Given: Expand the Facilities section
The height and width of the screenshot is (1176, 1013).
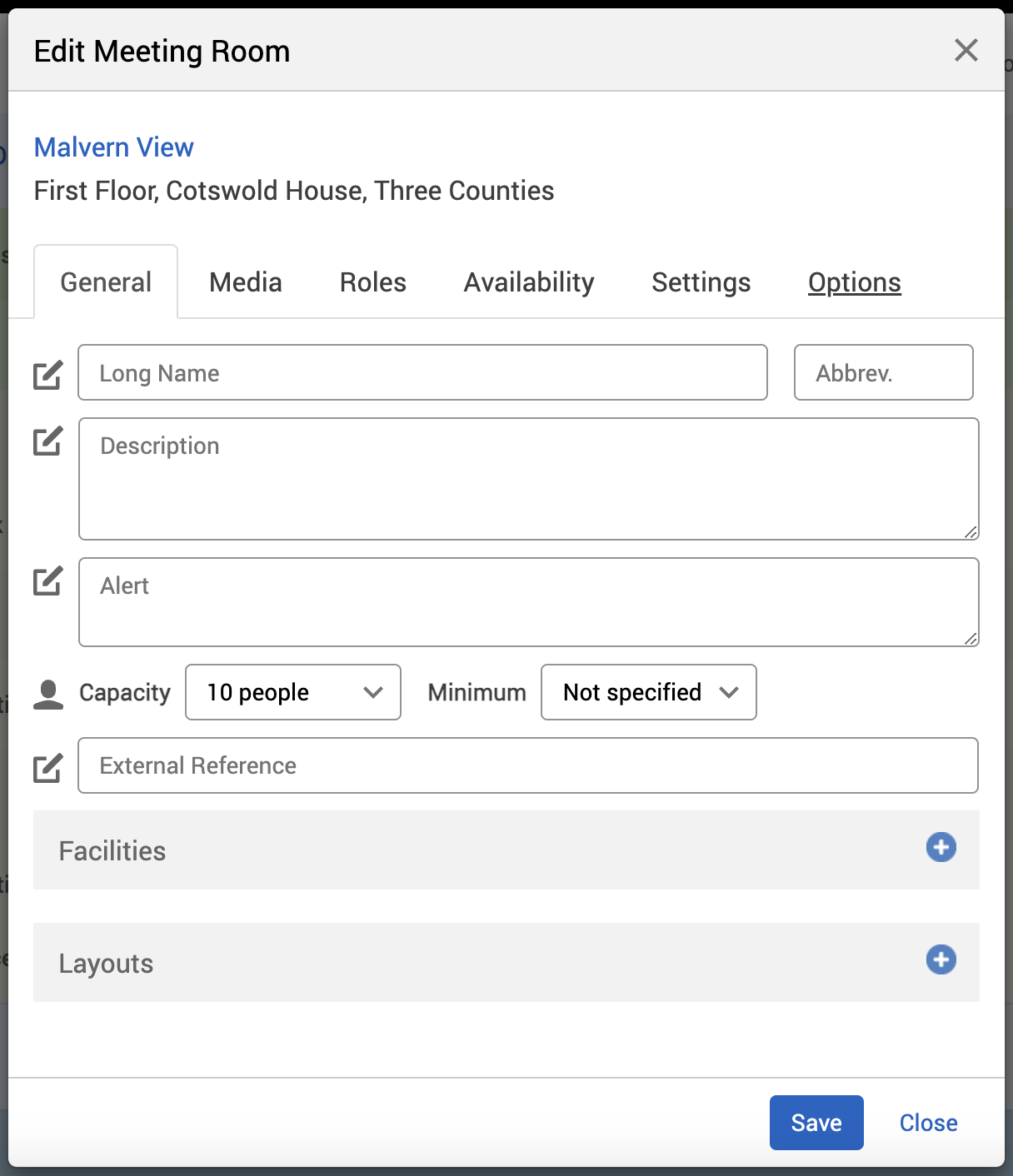Looking at the screenshot, I should click(112, 851).
